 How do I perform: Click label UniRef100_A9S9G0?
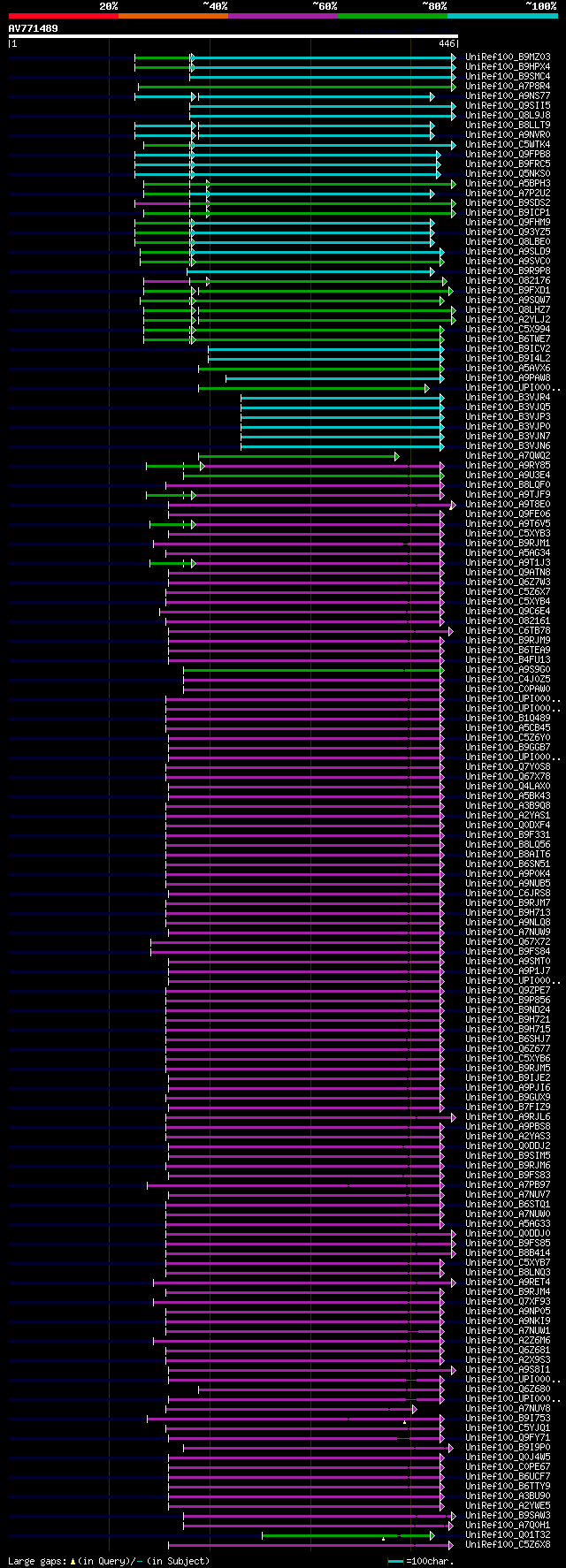click(x=508, y=670)
